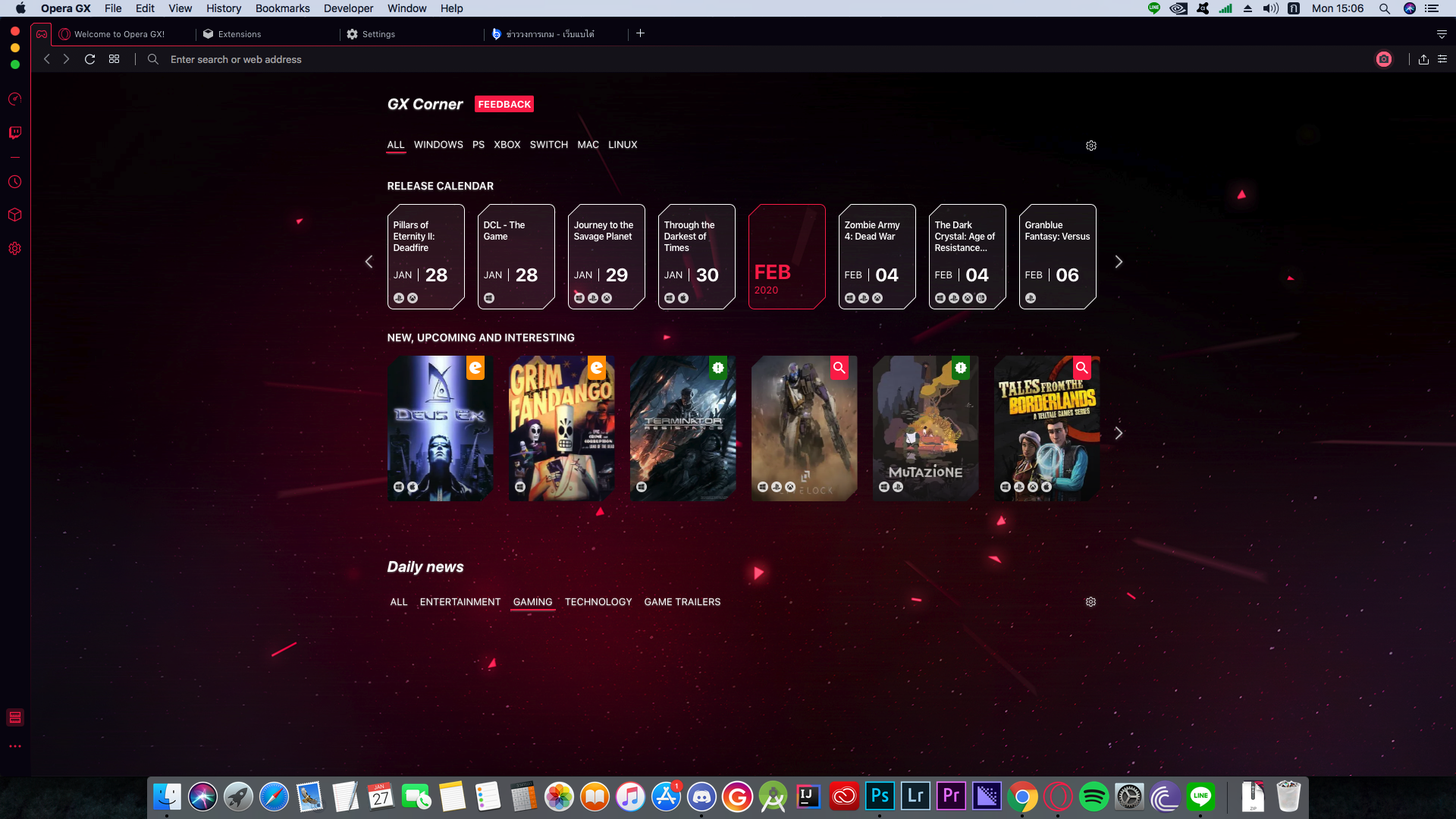
Task: Click the FEEDBACK button
Action: 504,104
